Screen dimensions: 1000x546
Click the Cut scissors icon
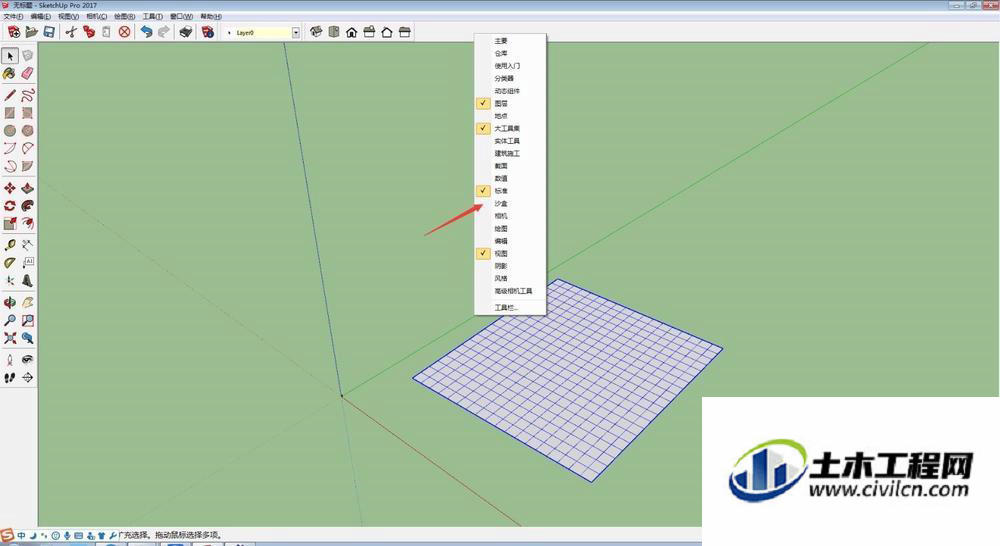(x=71, y=32)
